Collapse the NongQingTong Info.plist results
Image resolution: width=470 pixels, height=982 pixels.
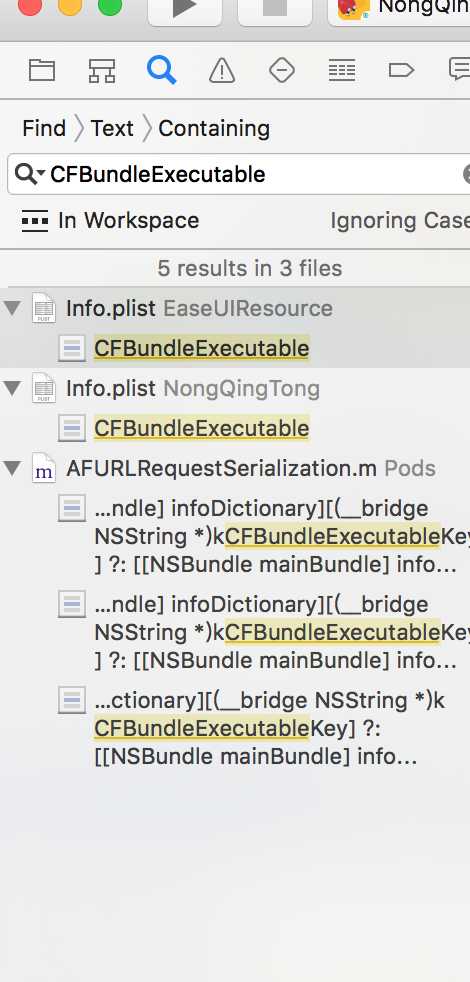pos(12,388)
